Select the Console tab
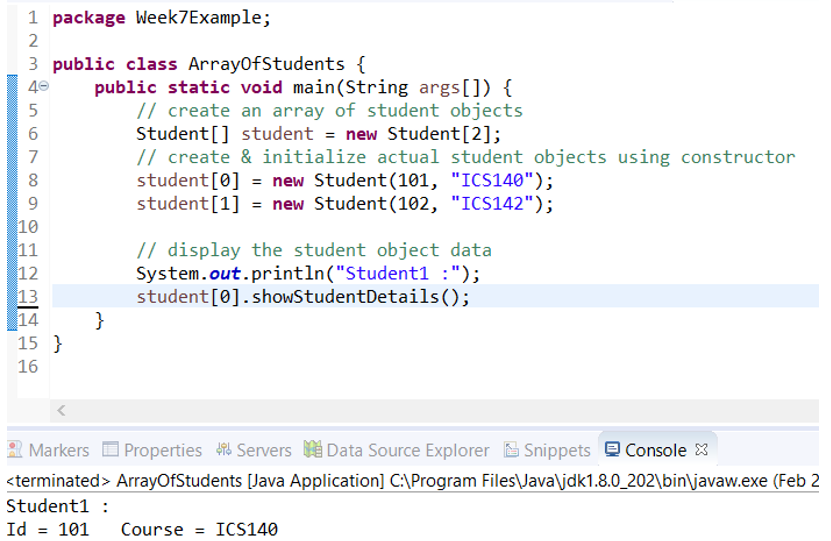The width and height of the screenshot is (831, 541). (656, 450)
